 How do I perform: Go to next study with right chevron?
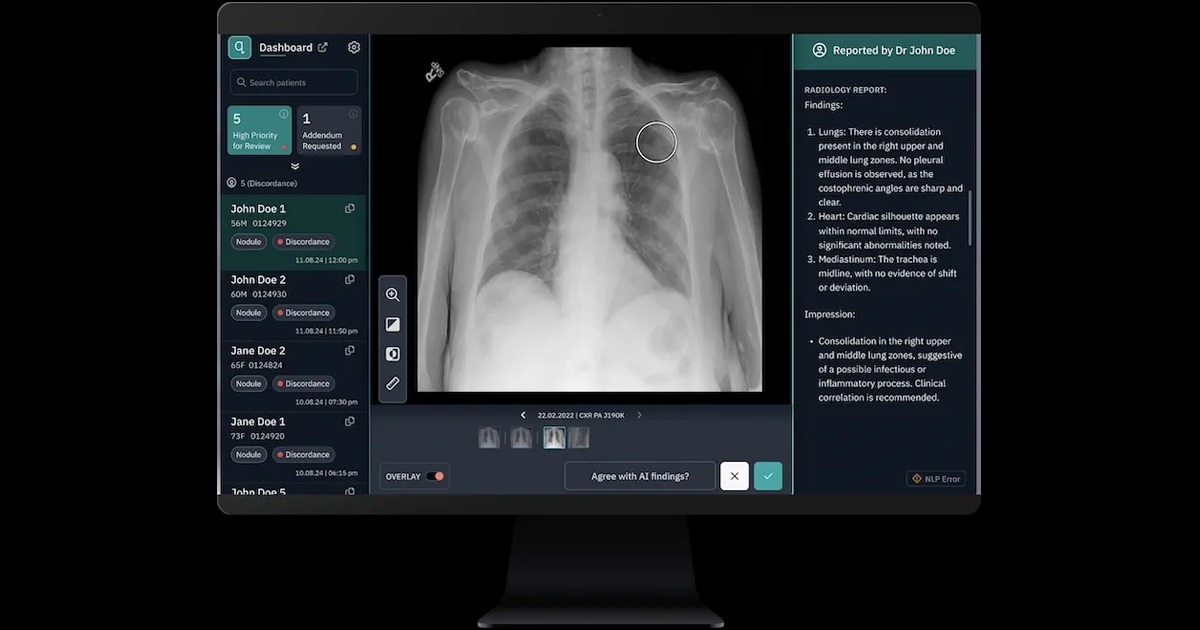pos(640,415)
